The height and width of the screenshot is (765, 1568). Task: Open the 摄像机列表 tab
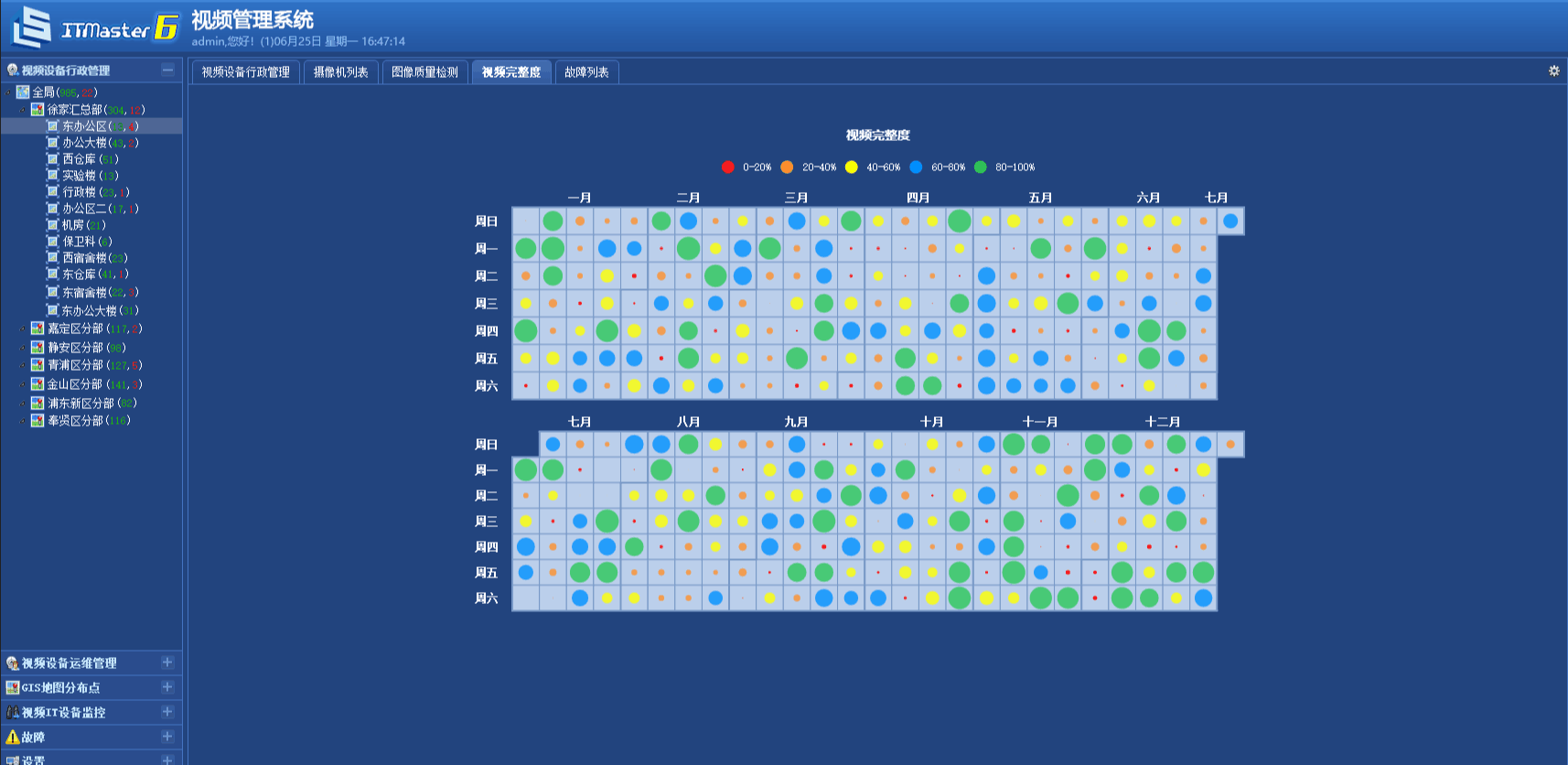(340, 72)
